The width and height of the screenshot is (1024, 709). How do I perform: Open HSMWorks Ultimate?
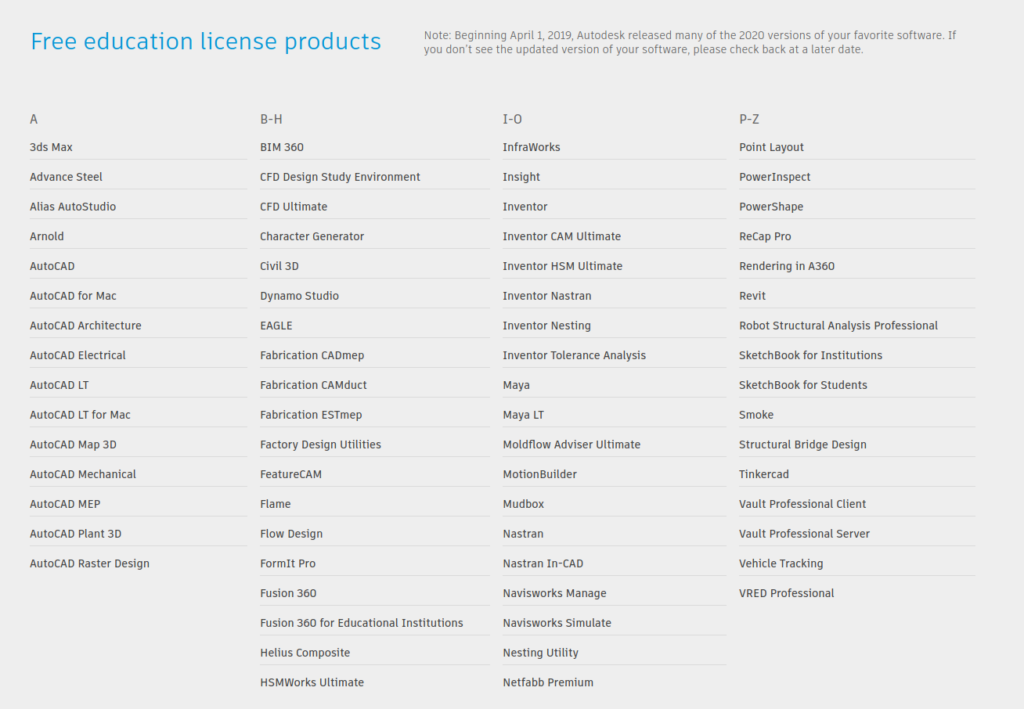312,682
